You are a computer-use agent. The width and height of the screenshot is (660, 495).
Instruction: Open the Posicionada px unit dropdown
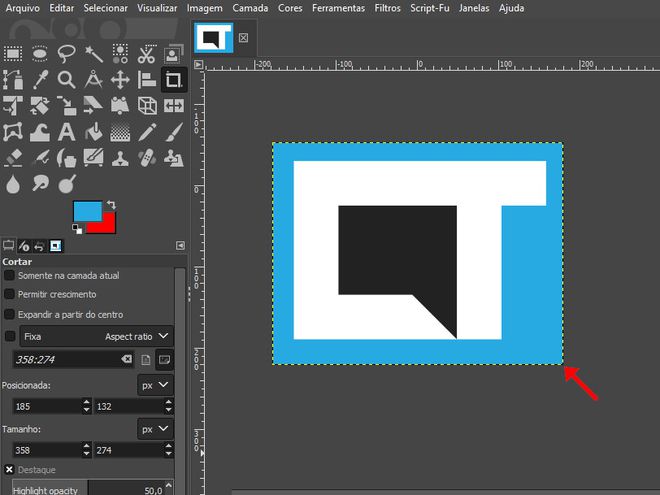coord(155,385)
